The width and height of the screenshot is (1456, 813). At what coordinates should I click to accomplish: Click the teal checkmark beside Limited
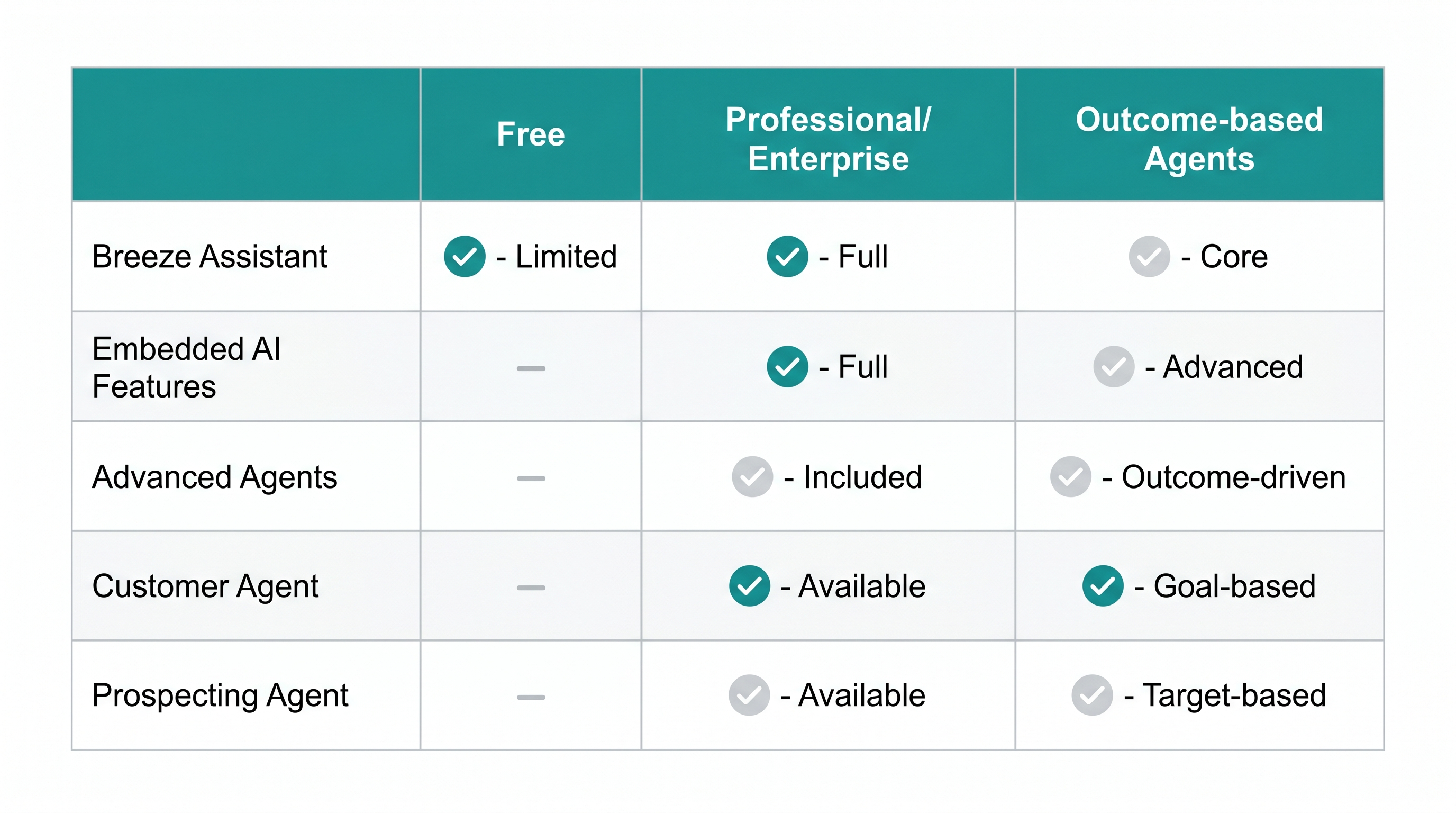tap(465, 256)
